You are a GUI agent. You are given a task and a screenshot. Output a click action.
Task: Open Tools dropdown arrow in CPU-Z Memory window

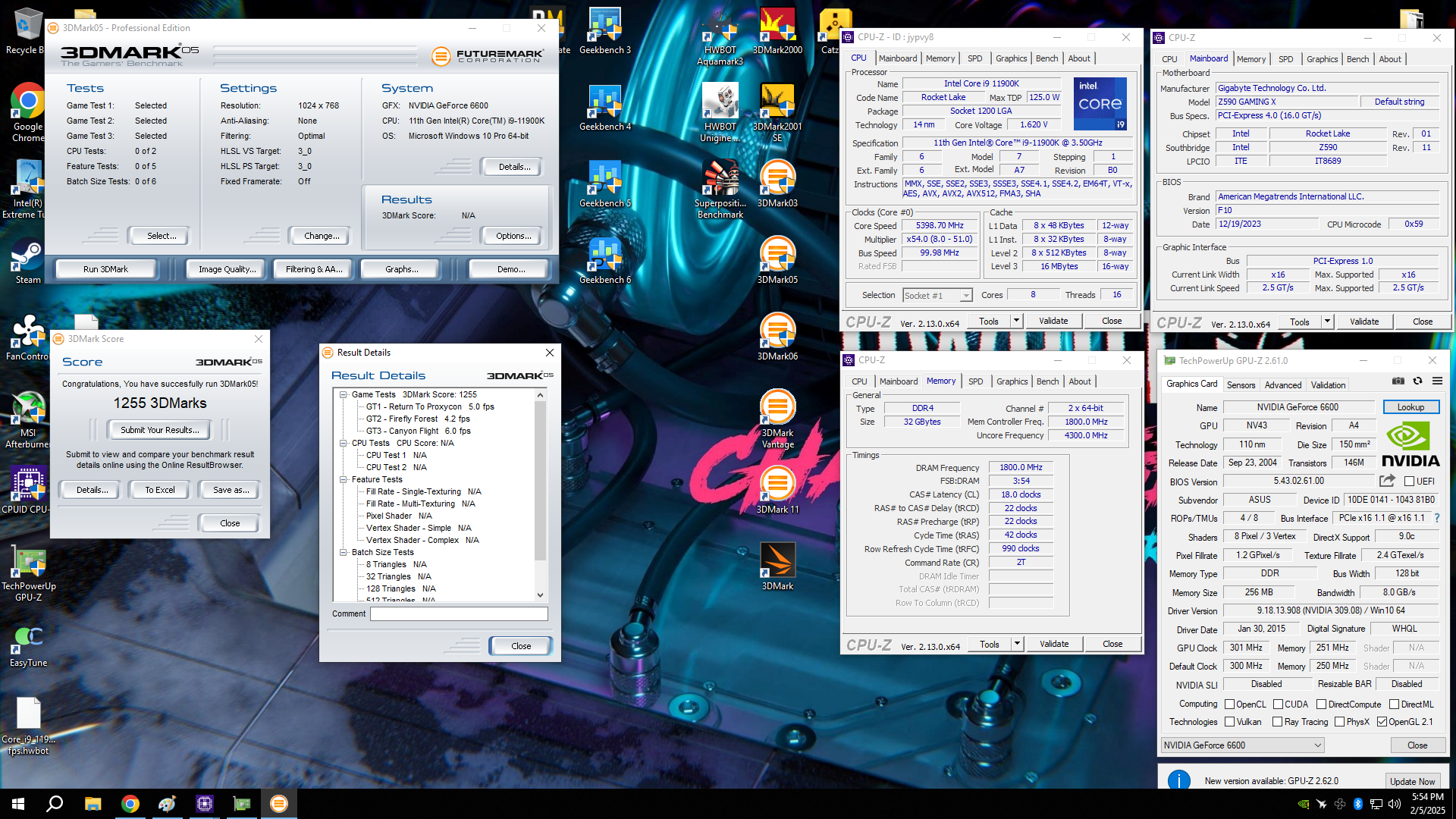[x=1017, y=644]
